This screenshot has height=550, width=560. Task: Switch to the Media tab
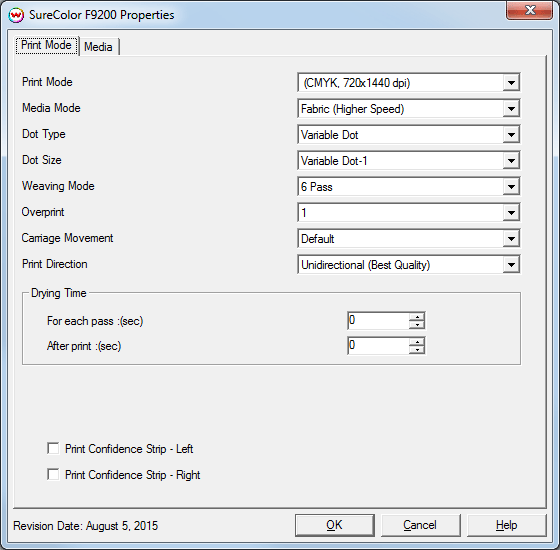[x=99, y=47]
